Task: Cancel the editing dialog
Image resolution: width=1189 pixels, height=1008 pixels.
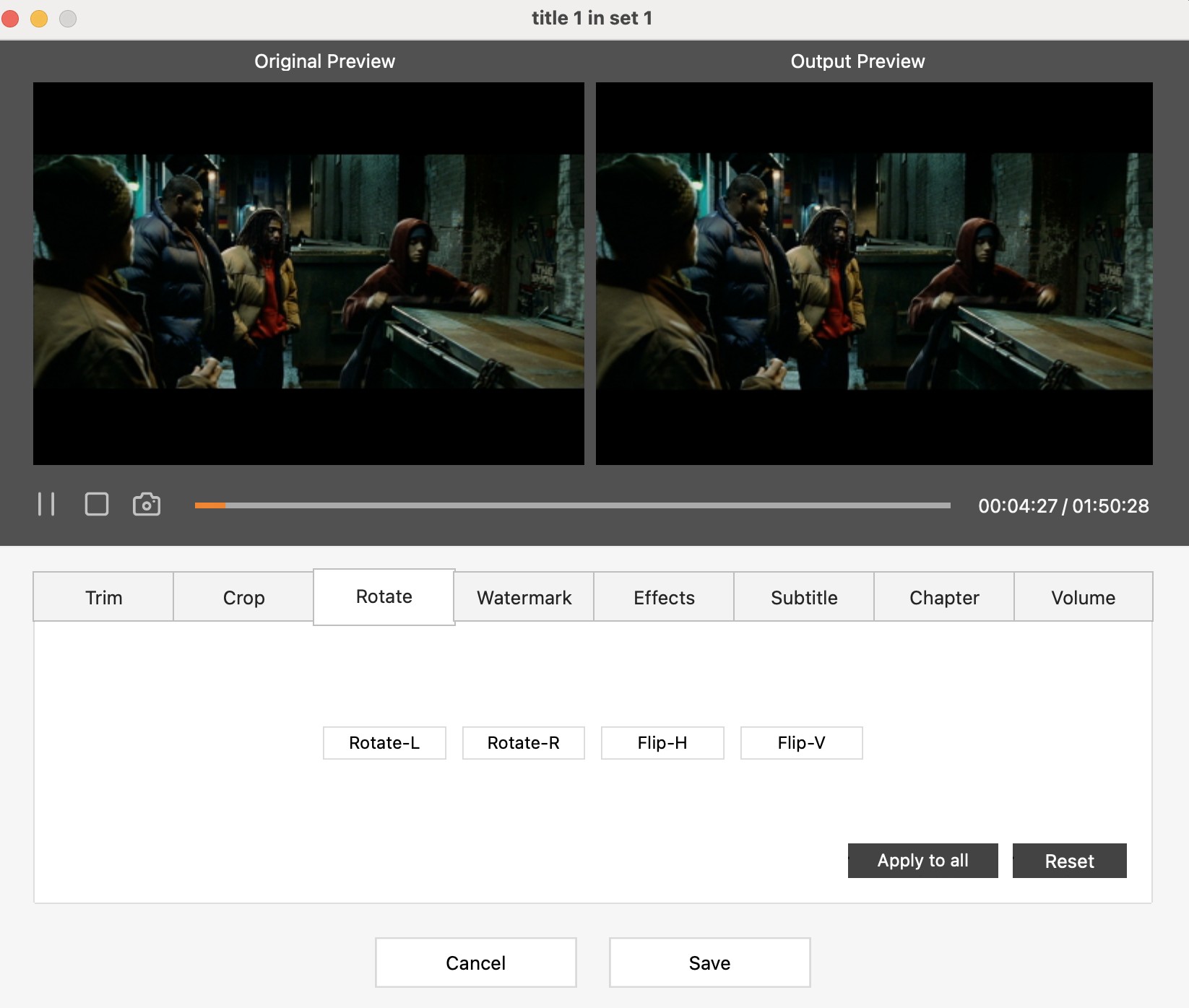Action: [476, 963]
